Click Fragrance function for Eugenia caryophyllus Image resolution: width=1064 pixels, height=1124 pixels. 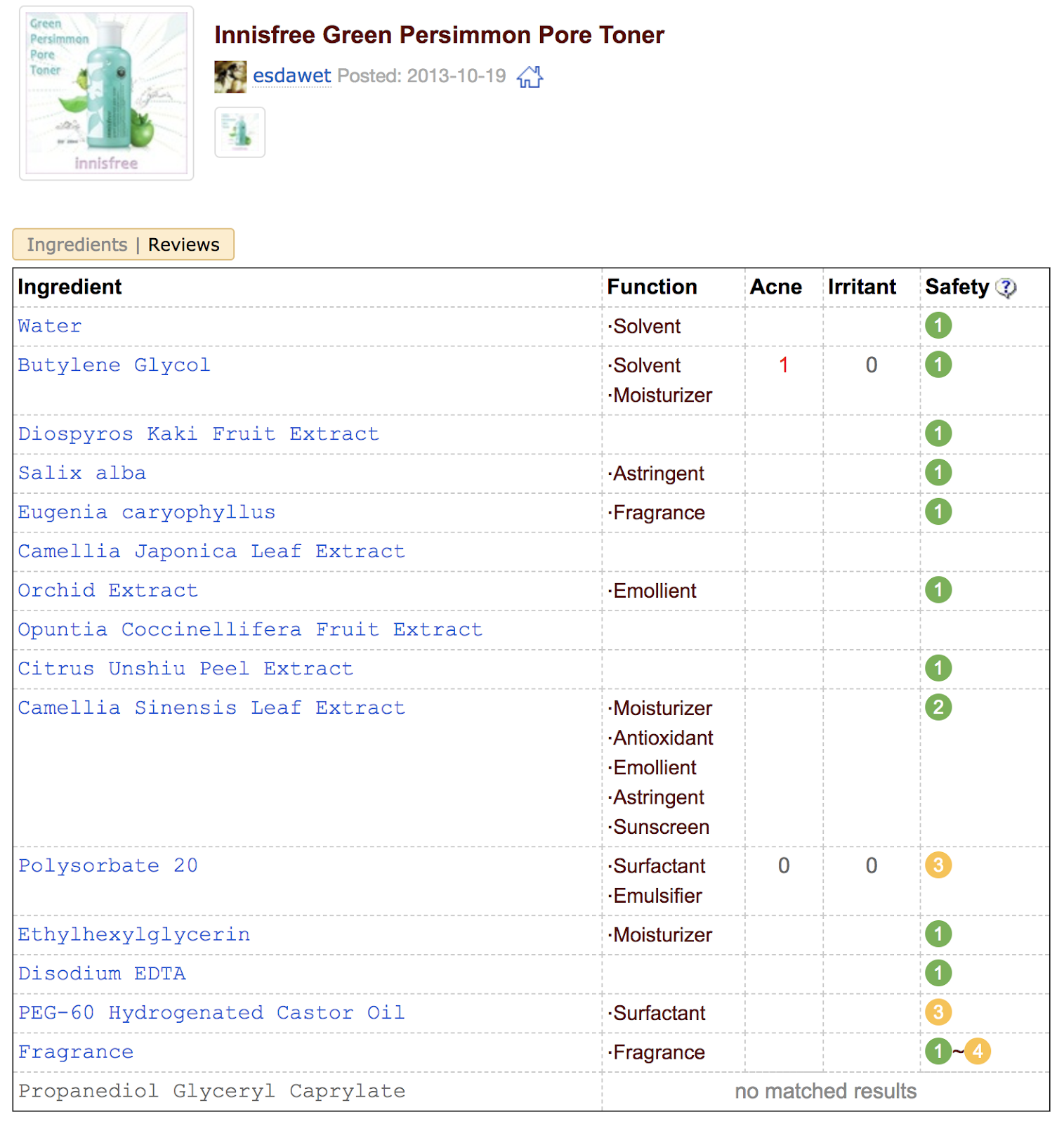(657, 513)
